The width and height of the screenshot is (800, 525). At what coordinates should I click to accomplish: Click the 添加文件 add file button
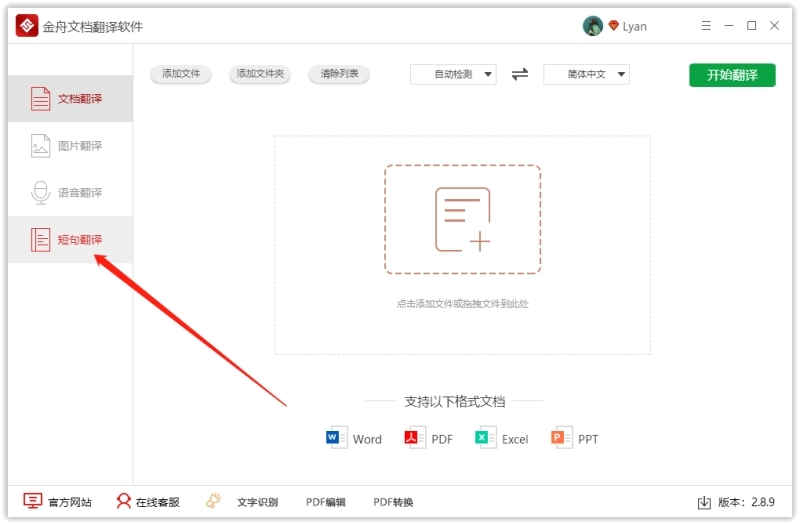[181, 74]
